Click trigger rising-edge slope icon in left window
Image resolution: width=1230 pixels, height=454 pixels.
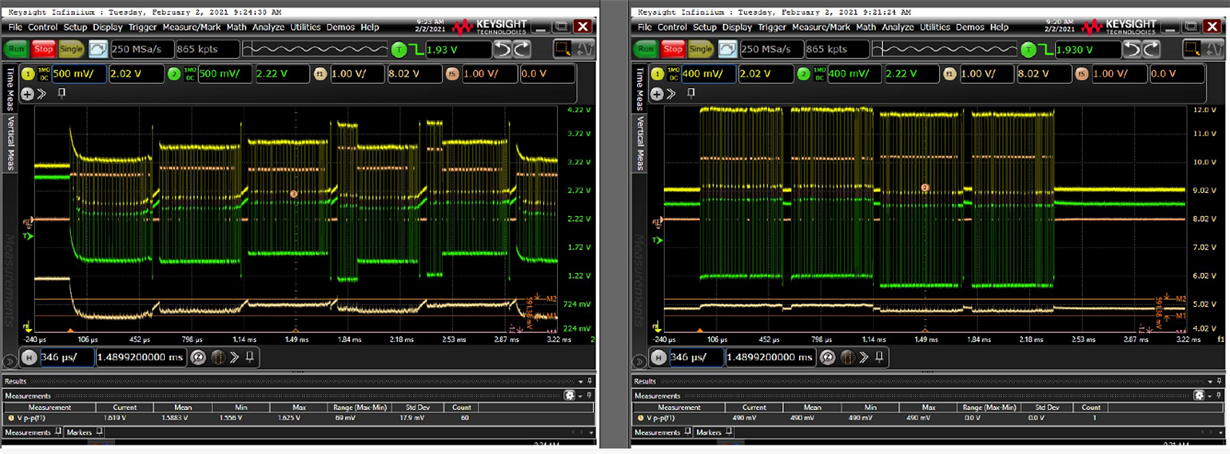pos(416,49)
